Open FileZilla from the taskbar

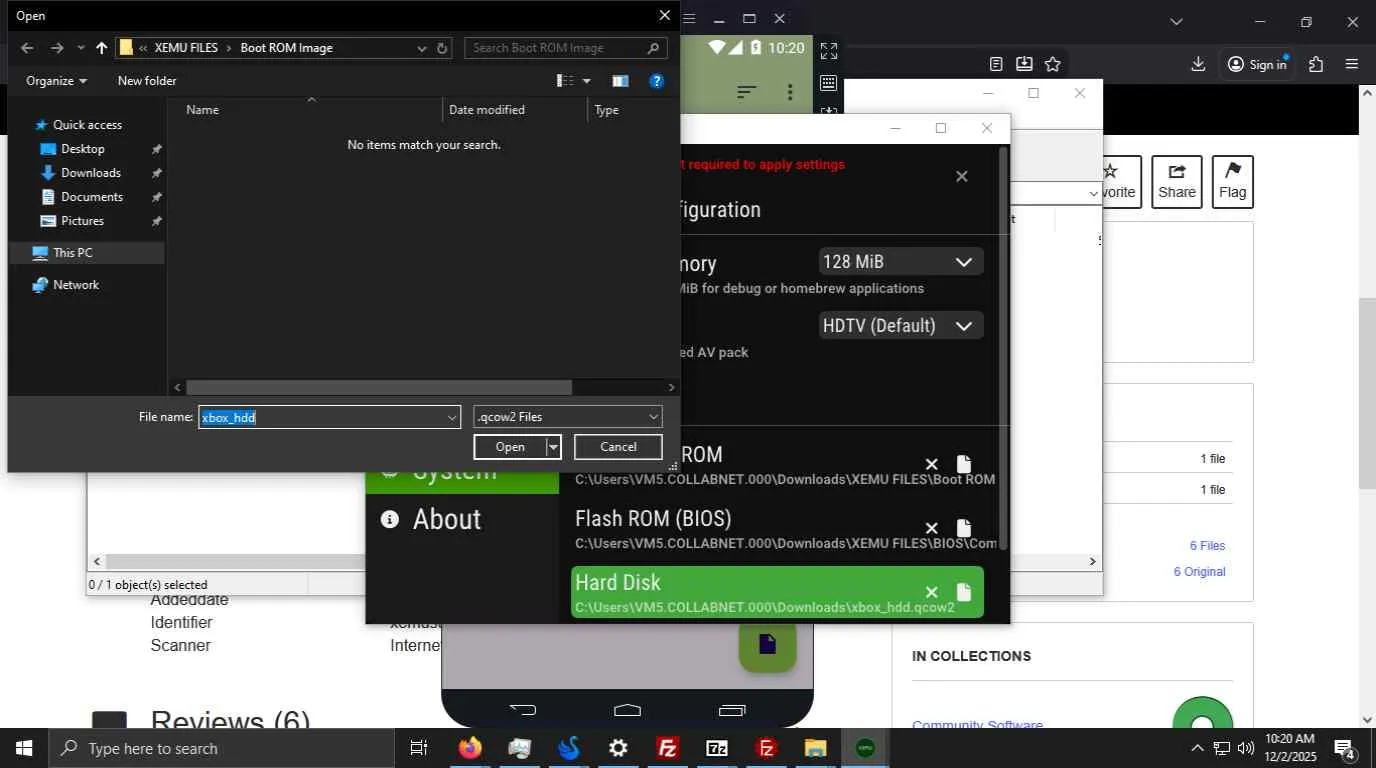click(x=668, y=748)
